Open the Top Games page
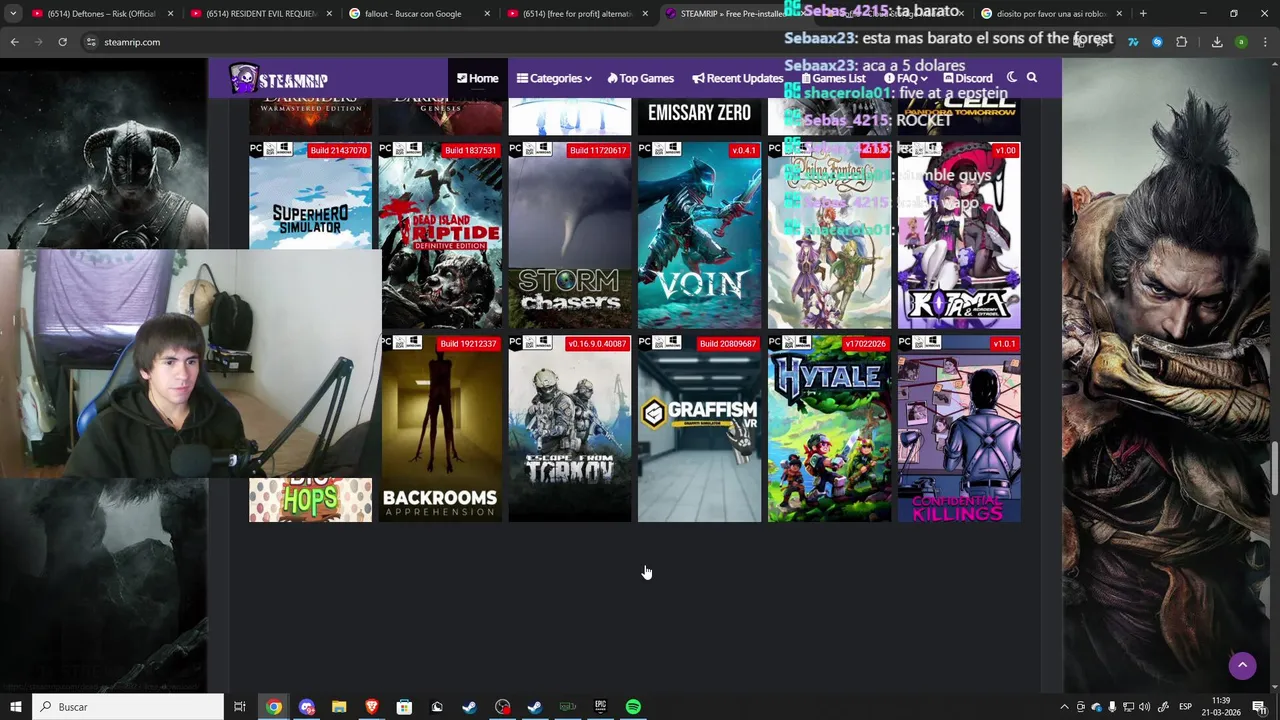This screenshot has width=1280, height=720. tap(640, 78)
